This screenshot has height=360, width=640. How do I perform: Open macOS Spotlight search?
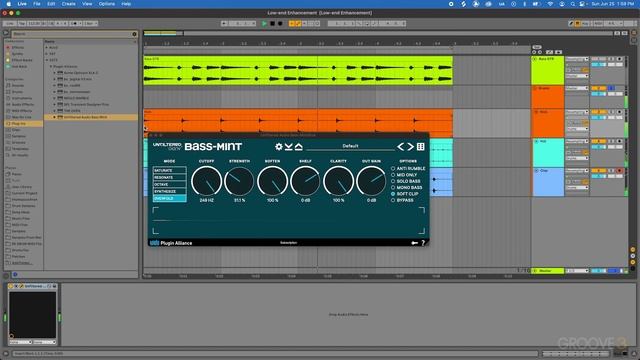pos(573,4)
